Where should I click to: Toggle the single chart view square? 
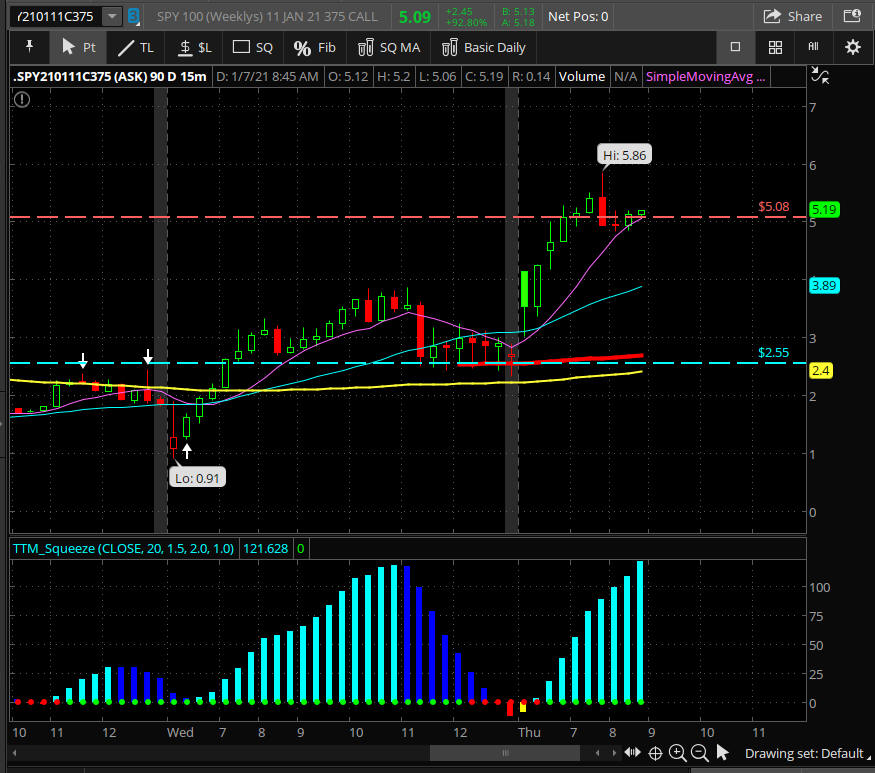[x=735, y=47]
